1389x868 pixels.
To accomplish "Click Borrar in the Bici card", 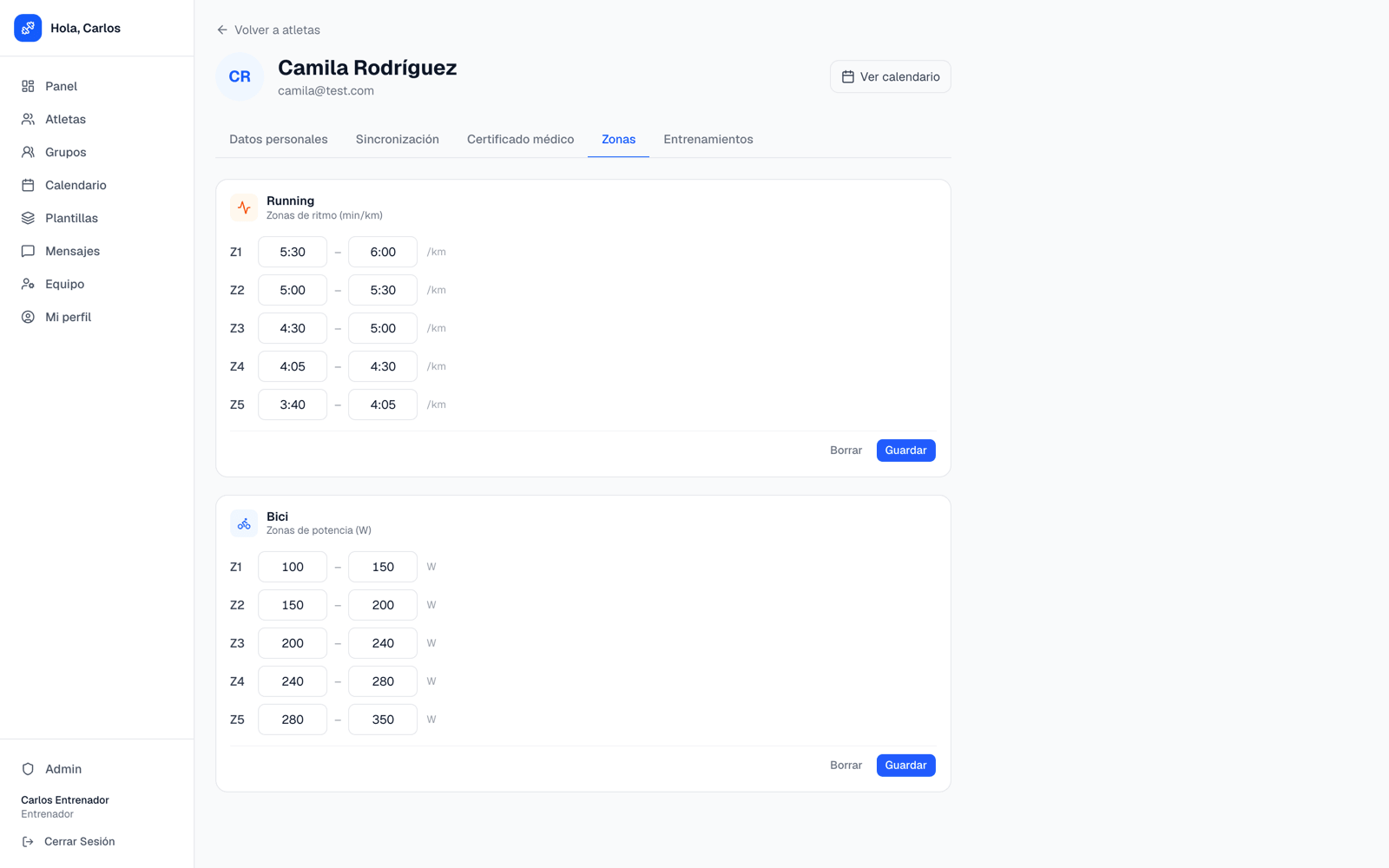I will click(846, 766).
